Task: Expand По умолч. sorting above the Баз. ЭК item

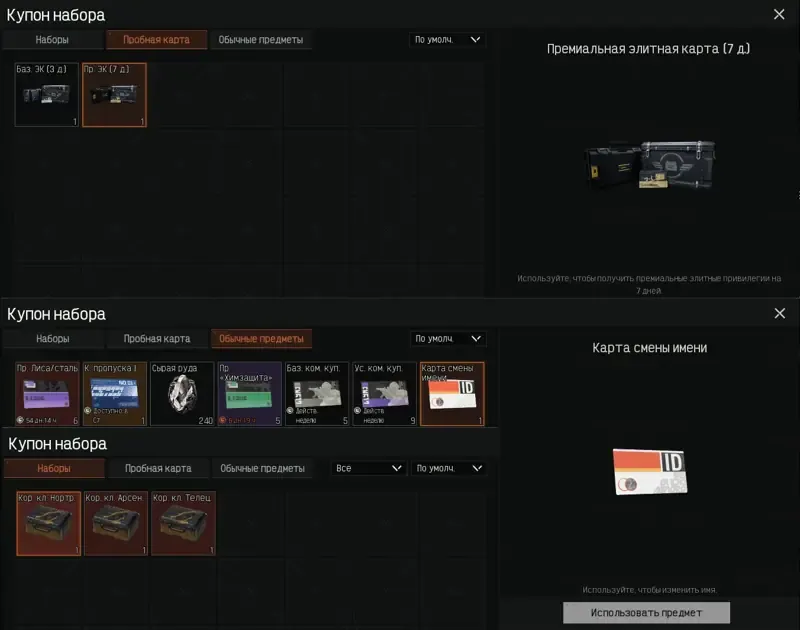Action: pyautogui.click(x=447, y=40)
